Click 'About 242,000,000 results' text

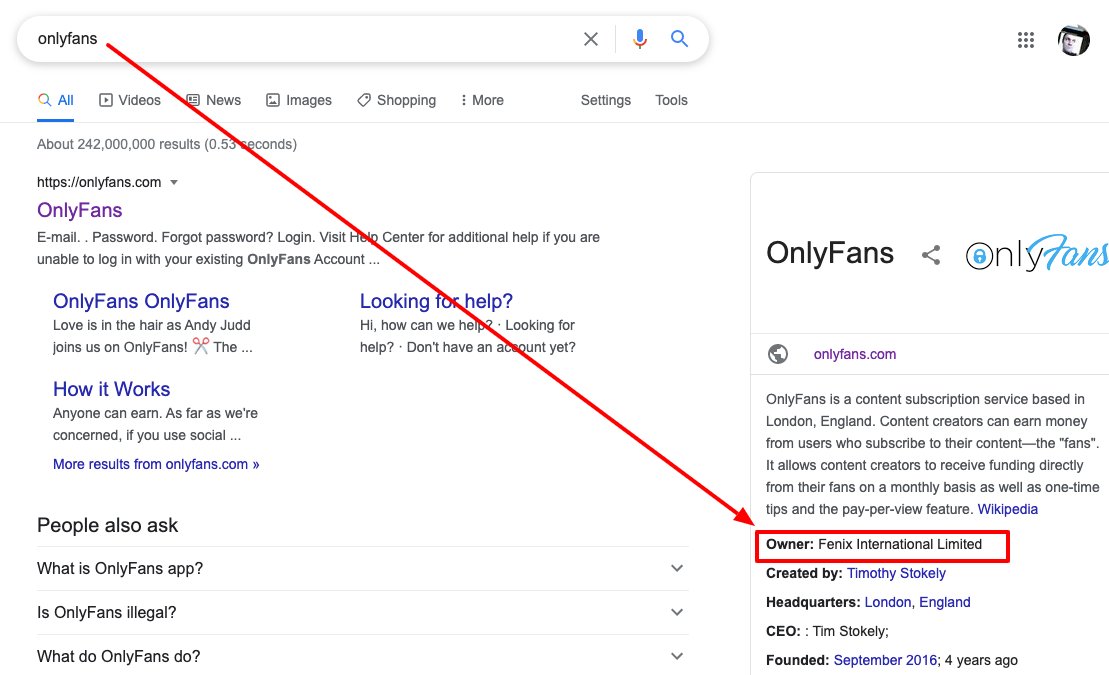pyautogui.click(x=118, y=144)
